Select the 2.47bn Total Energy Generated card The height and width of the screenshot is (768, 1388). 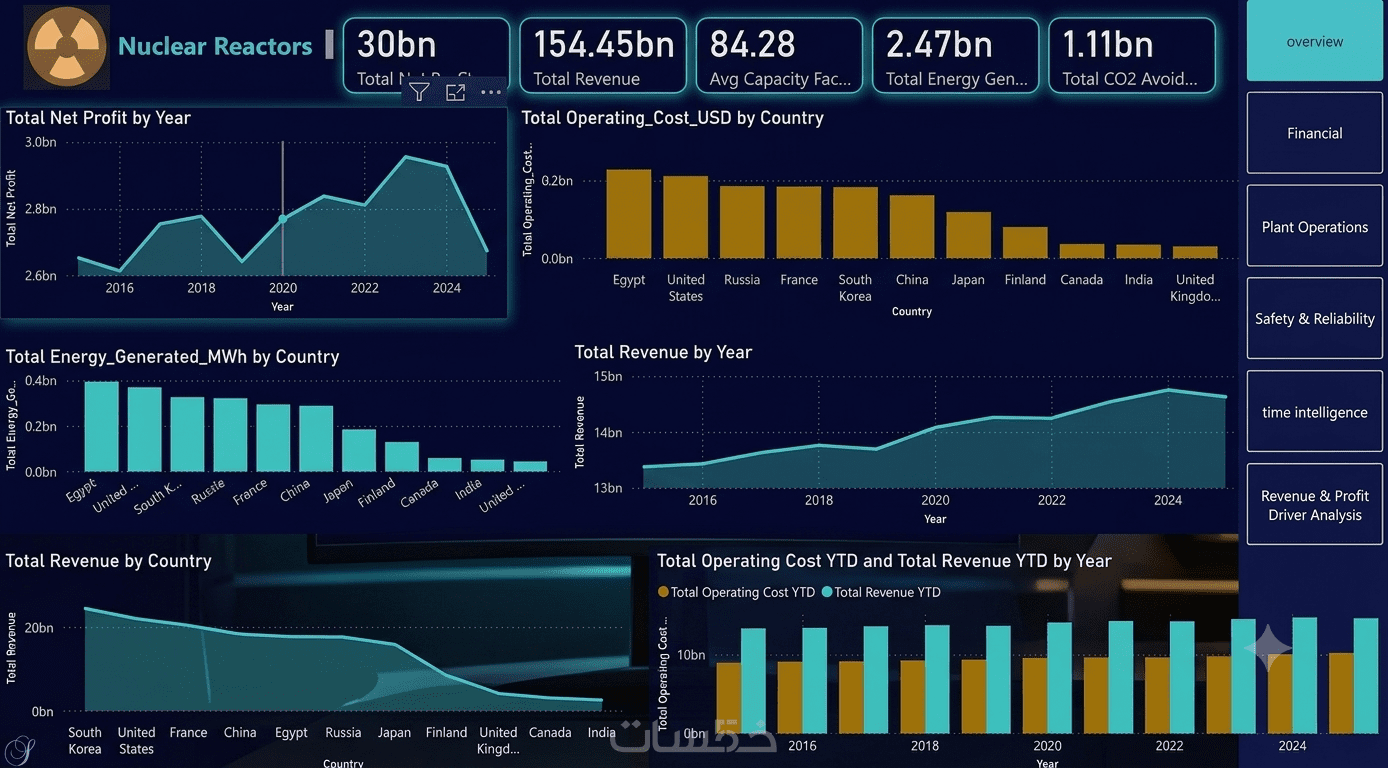point(955,56)
